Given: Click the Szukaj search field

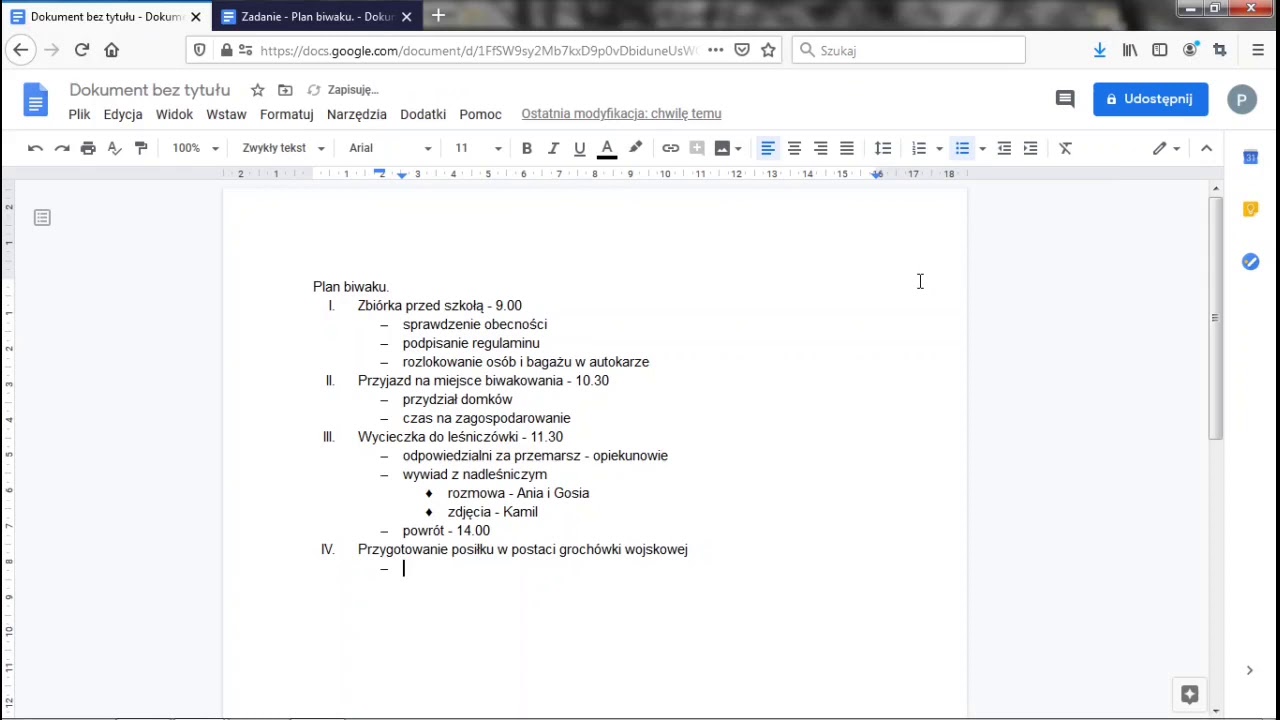Looking at the screenshot, I should [908, 50].
